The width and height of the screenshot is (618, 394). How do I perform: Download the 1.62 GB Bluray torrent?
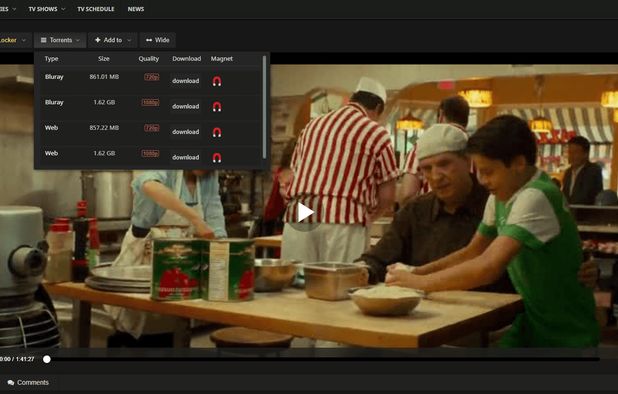coord(185,106)
